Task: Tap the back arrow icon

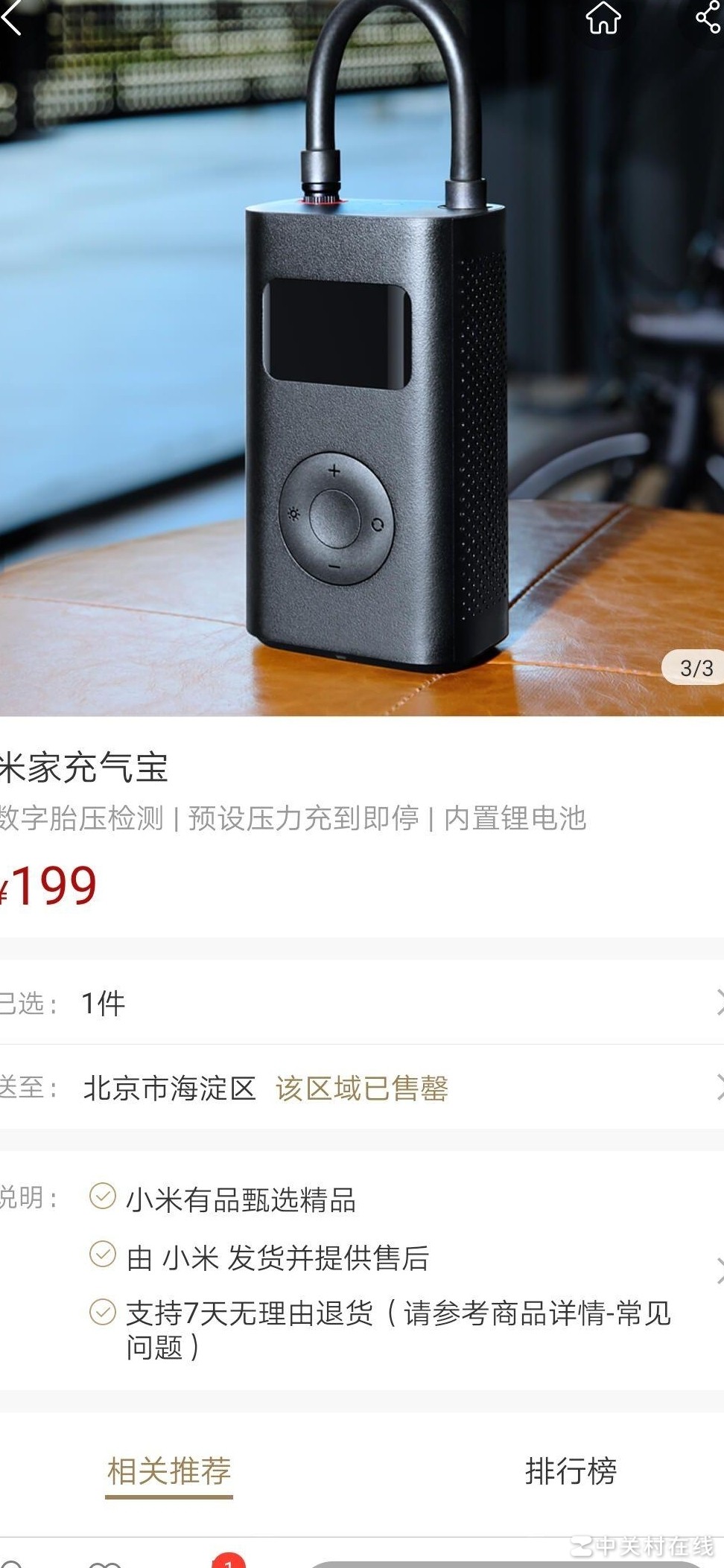Action: 11,17
